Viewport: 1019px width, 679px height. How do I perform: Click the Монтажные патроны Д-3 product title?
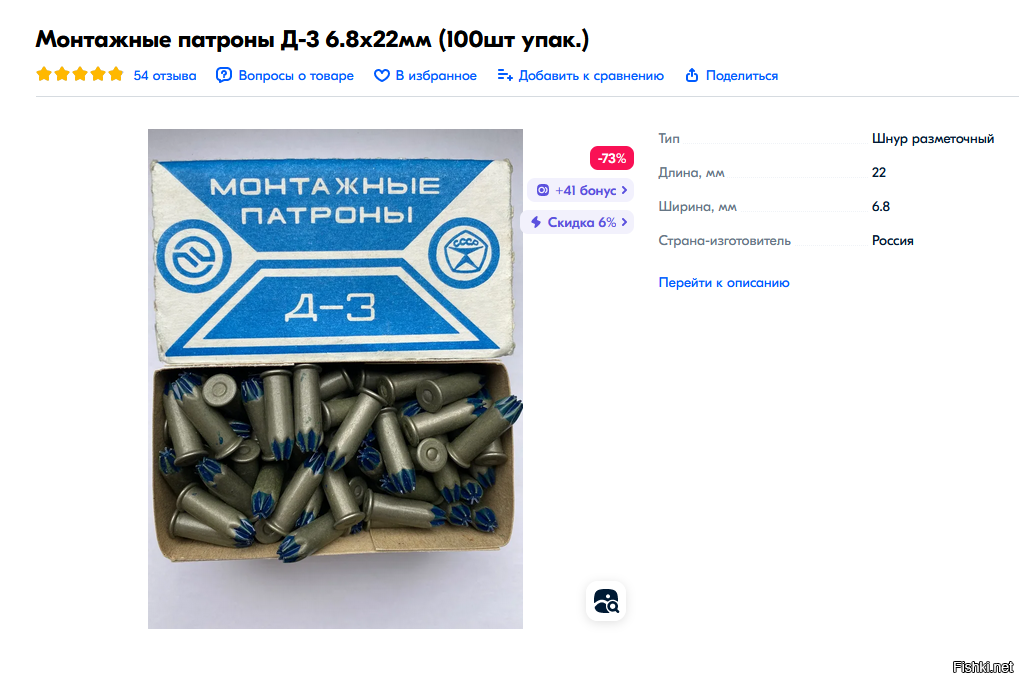pyautogui.click(x=312, y=39)
